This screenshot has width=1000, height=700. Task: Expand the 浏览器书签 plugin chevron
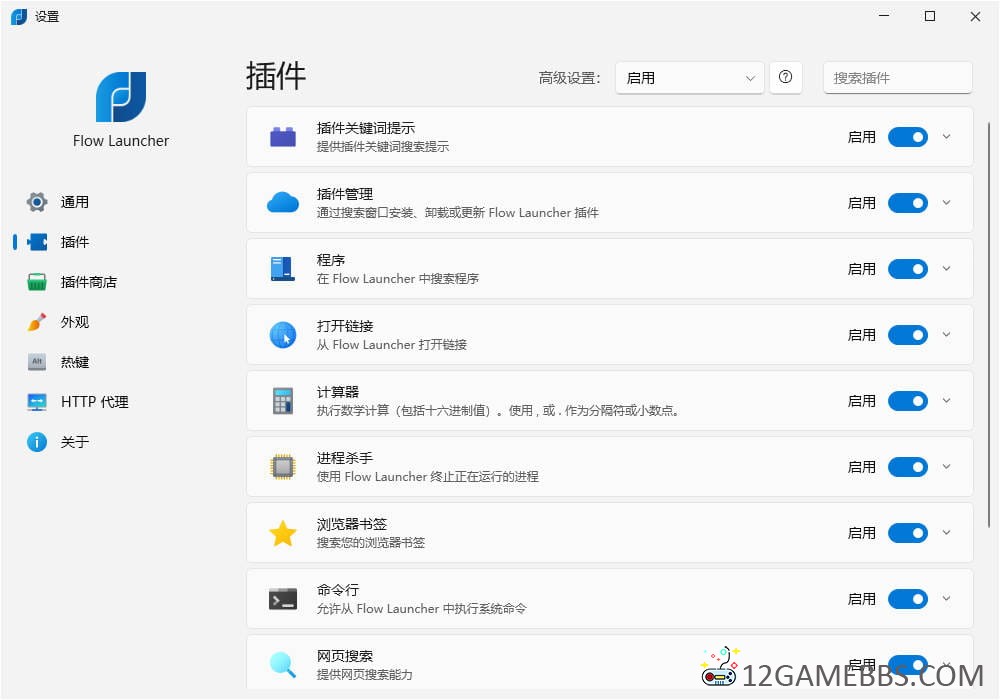click(x=946, y=532)
